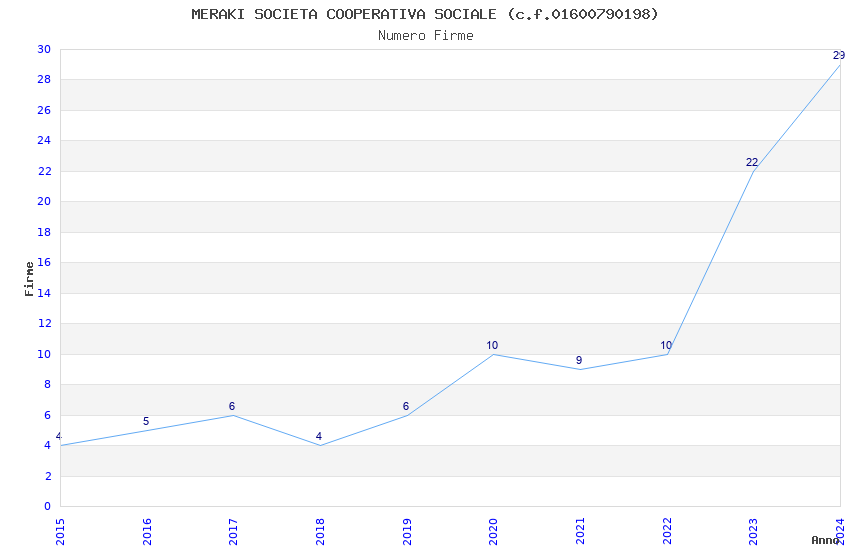Click the y-axis tick value 14
The height and width of the screenshot is (550, 850).
(44, 293)
